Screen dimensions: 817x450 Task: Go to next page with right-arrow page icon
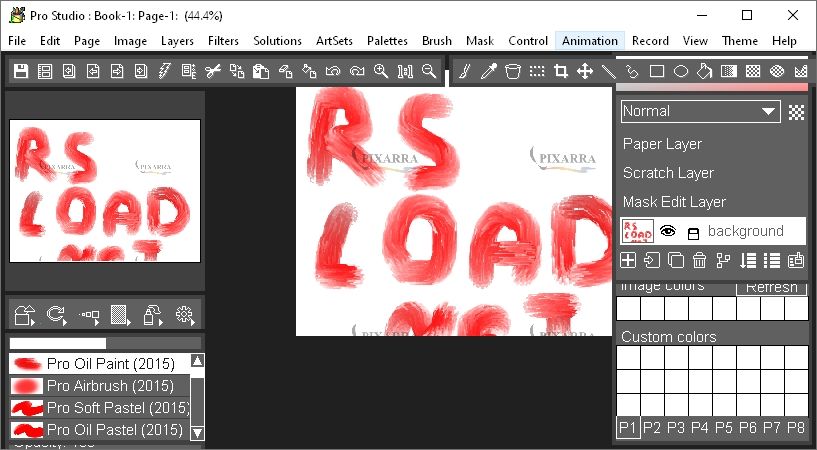coord(117,71)
